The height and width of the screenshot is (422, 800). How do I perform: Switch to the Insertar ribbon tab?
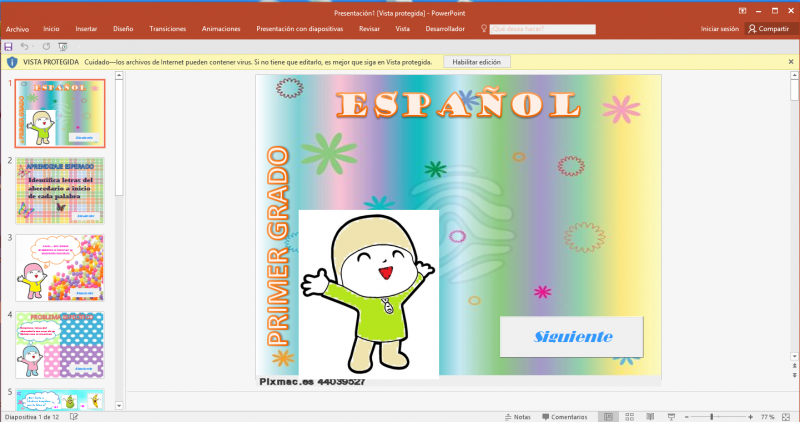coord(86,29)
